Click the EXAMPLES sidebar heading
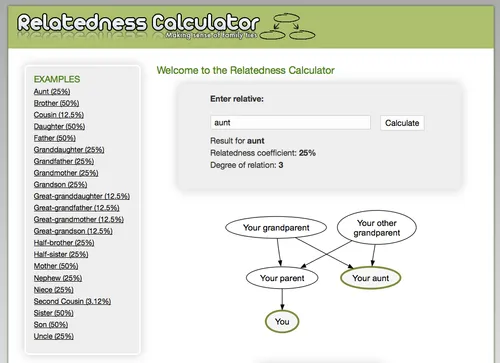This screenshot has width=500, height=363. pyautogui.click(x=57, y=79)
